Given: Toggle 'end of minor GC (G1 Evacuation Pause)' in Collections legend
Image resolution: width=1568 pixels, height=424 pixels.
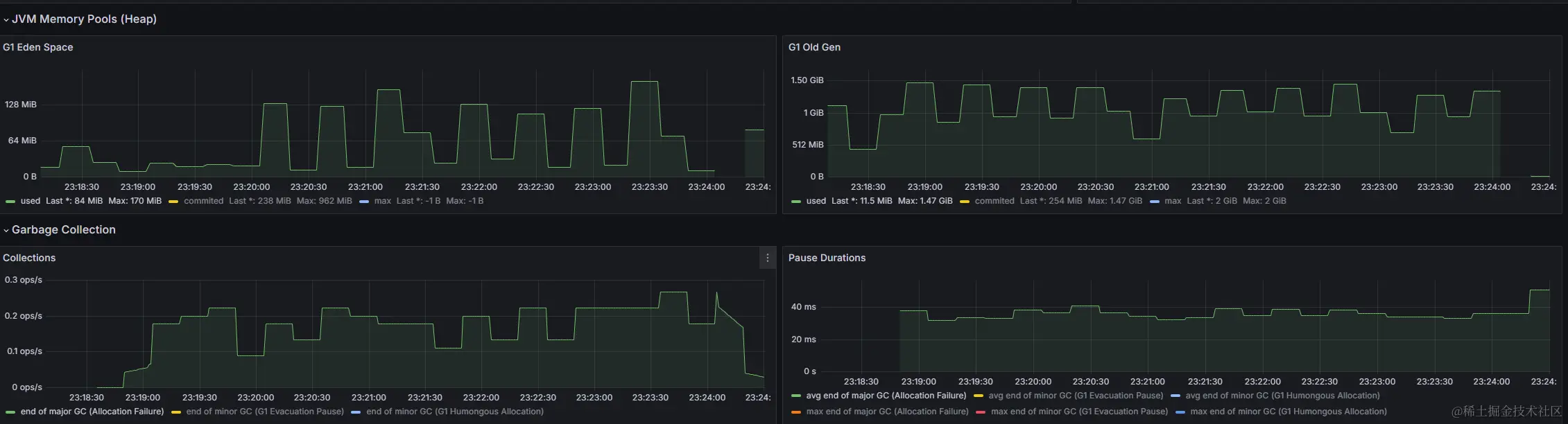Looking at the screenshot, I should (x=265, y=412).
